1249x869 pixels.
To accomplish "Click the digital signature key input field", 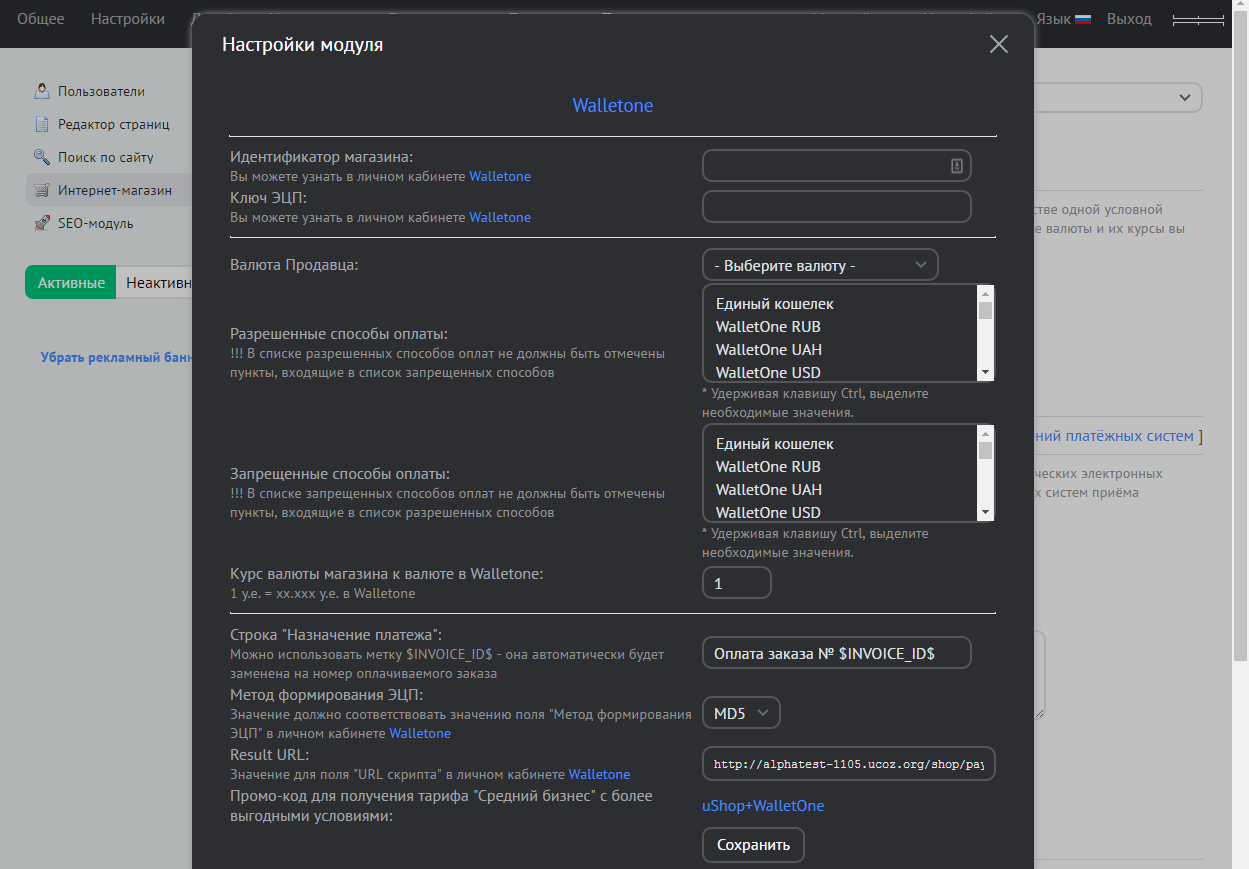I will coord(836,207).
